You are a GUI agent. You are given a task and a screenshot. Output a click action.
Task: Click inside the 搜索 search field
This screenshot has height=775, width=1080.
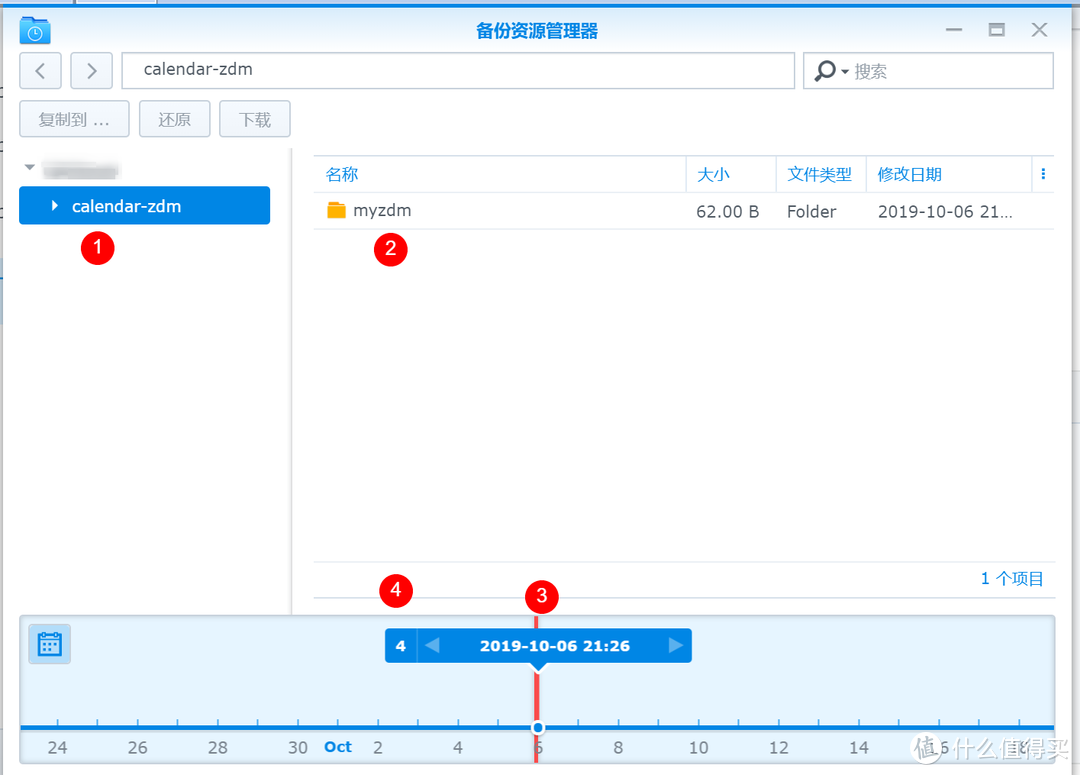(x=945, y=71)
